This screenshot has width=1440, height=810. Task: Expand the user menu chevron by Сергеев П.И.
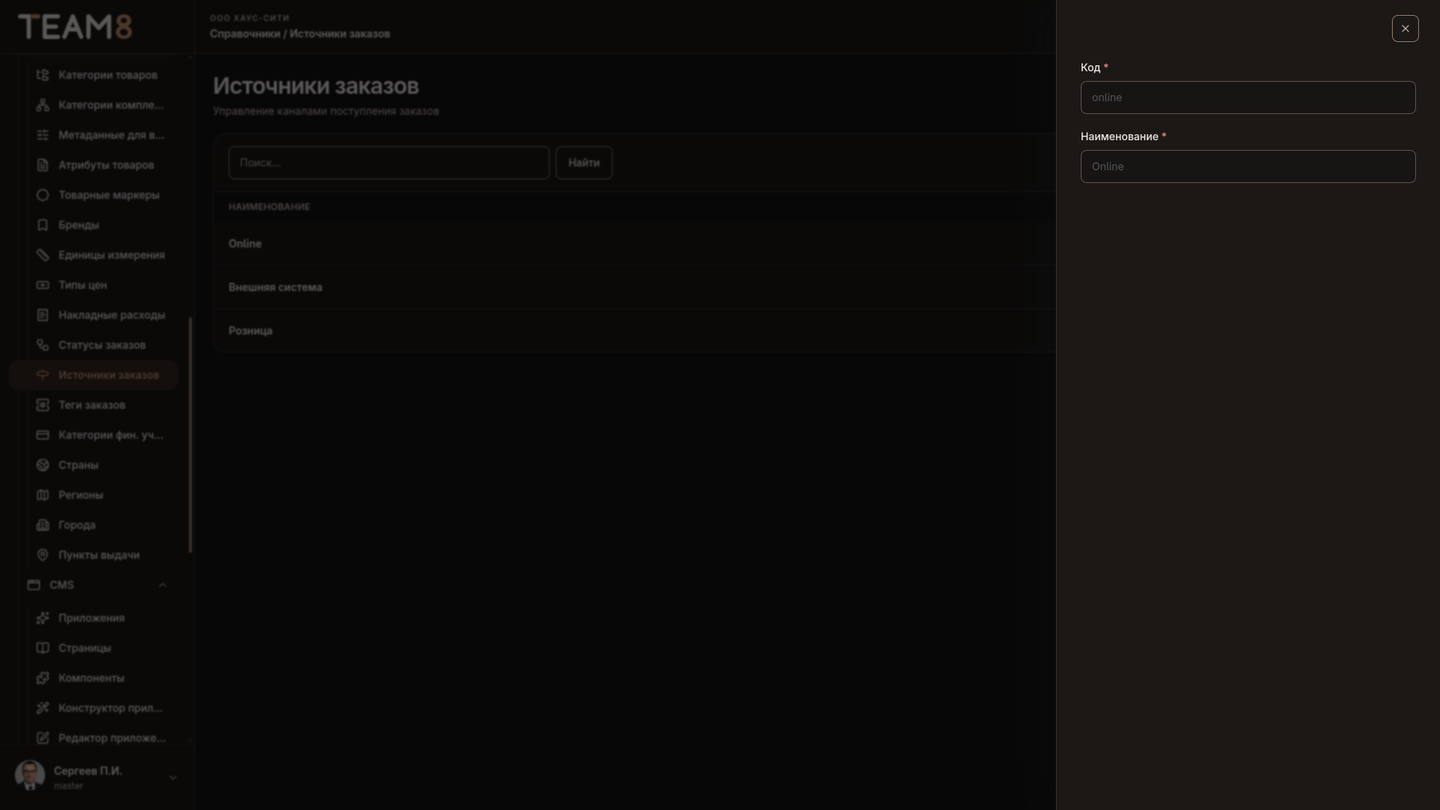click(172, 778)
